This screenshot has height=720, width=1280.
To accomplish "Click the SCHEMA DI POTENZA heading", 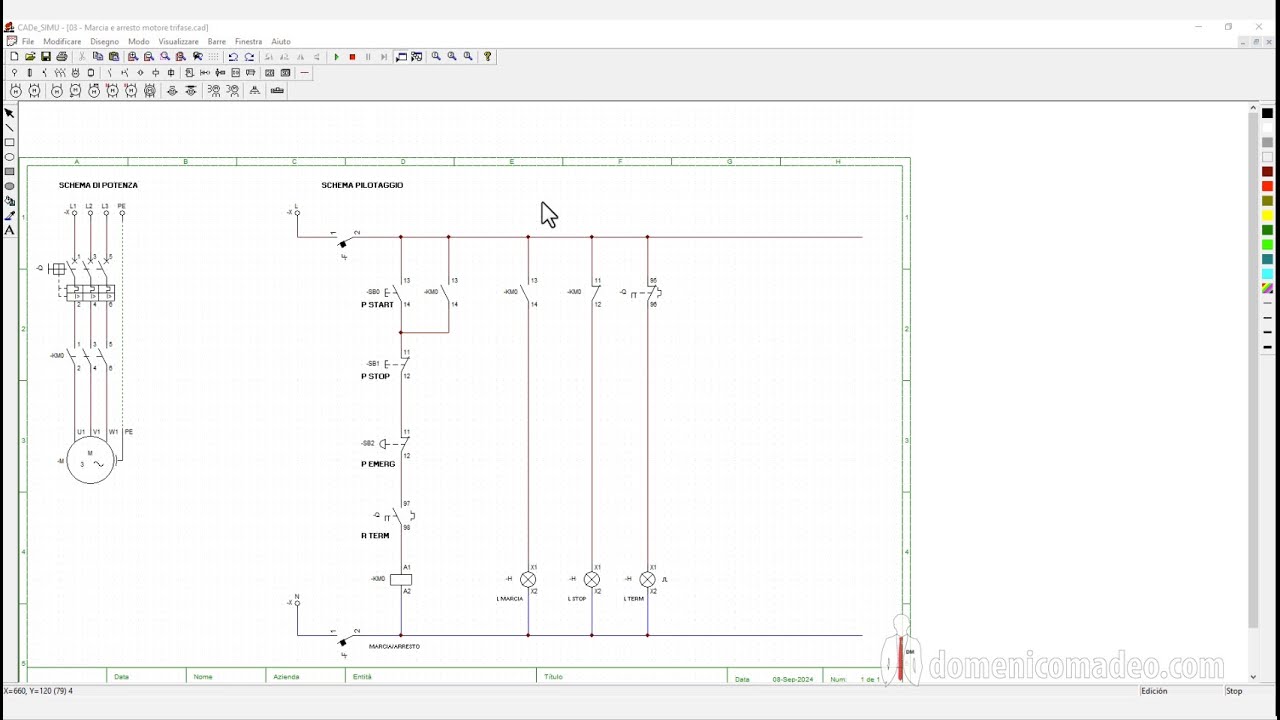I will click(98, 185).
